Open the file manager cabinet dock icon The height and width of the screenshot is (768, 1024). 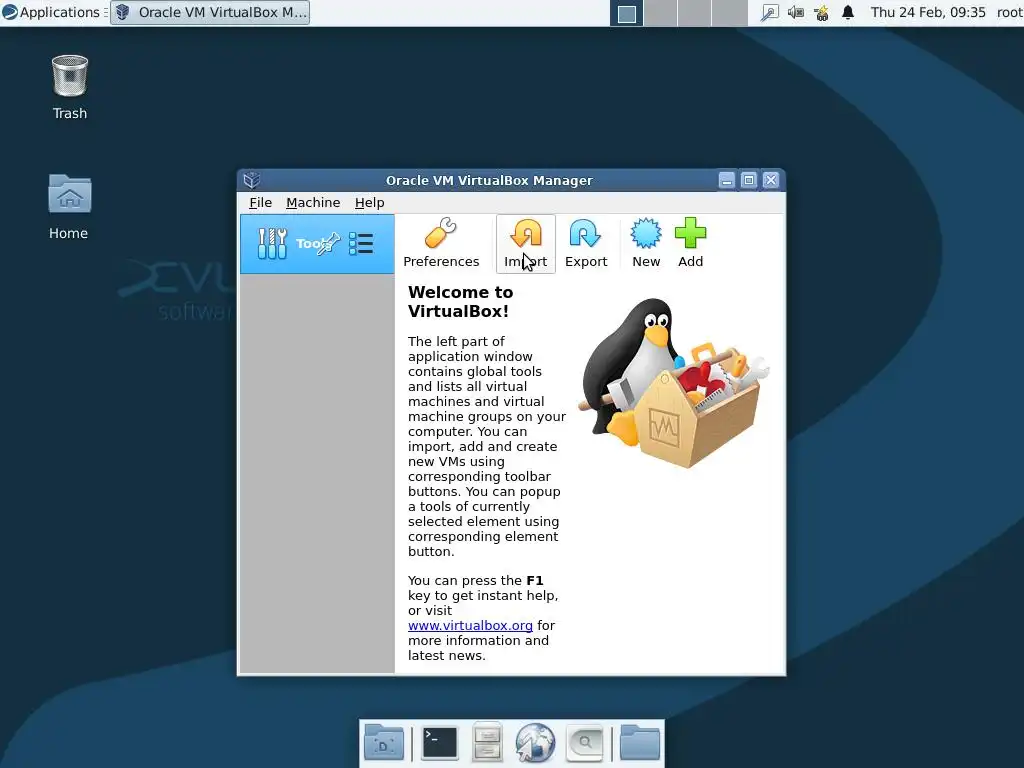[x=487, y=743]
